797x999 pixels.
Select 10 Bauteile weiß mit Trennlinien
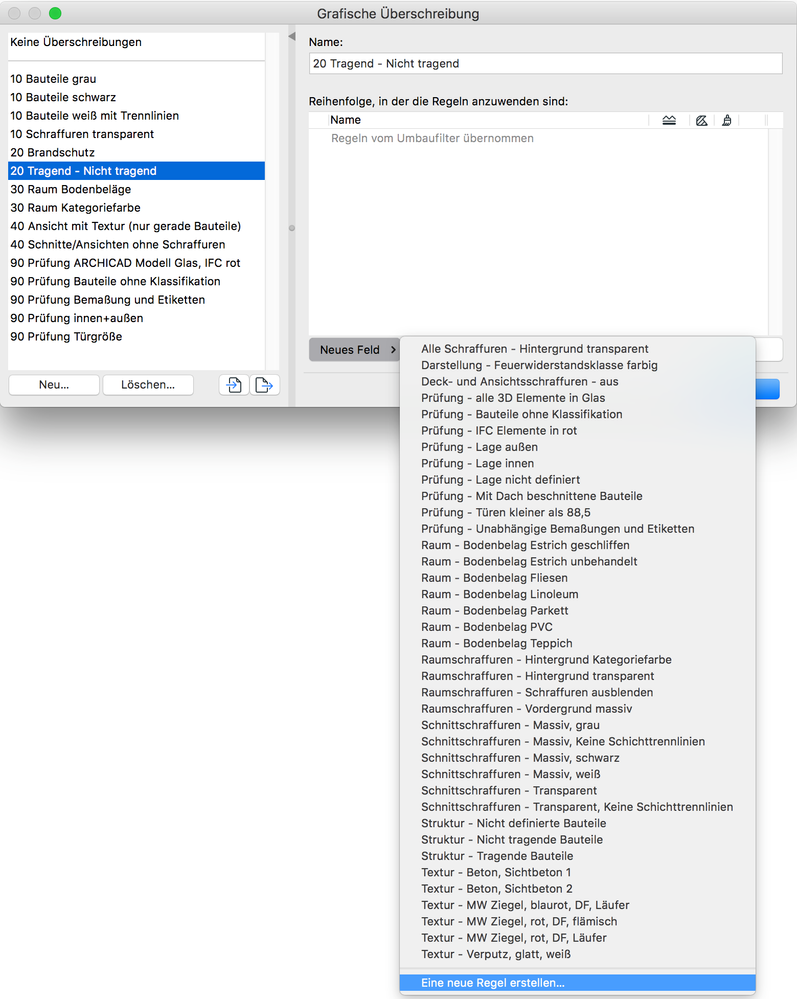pyautogui.click(x=136, y=116)
